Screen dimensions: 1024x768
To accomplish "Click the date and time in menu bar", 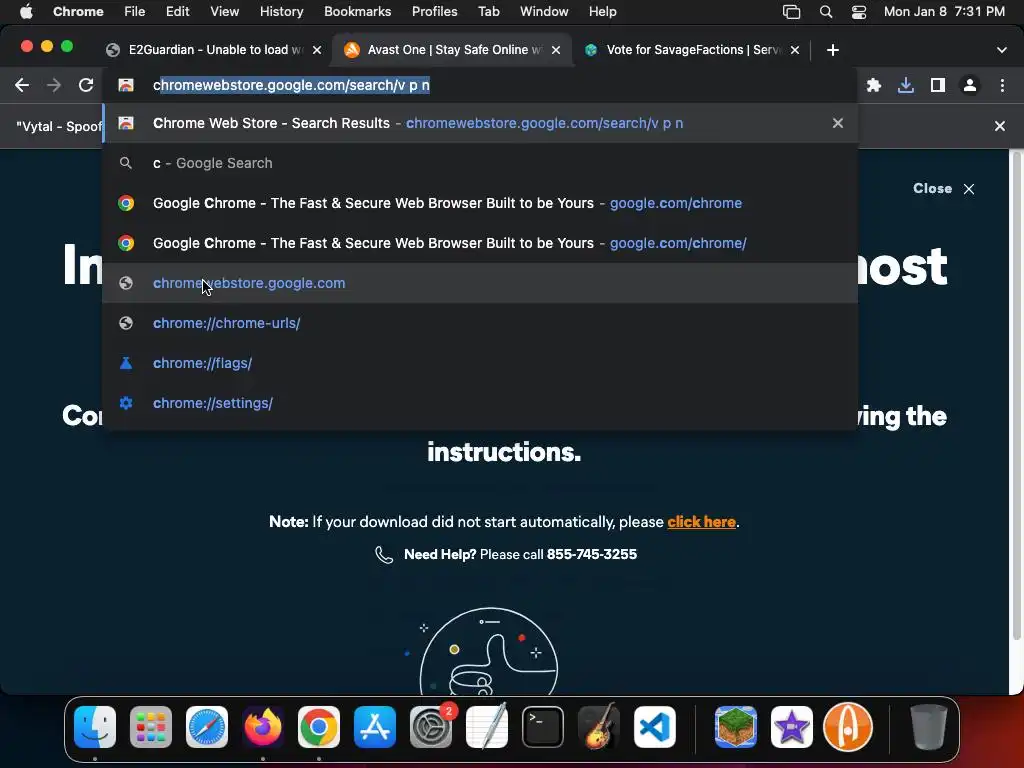I will click(944, 12).
